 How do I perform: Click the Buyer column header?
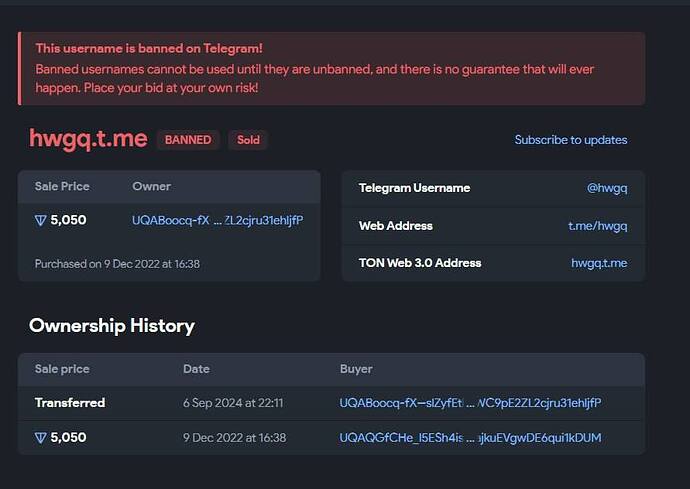click(x=356, y=369)
